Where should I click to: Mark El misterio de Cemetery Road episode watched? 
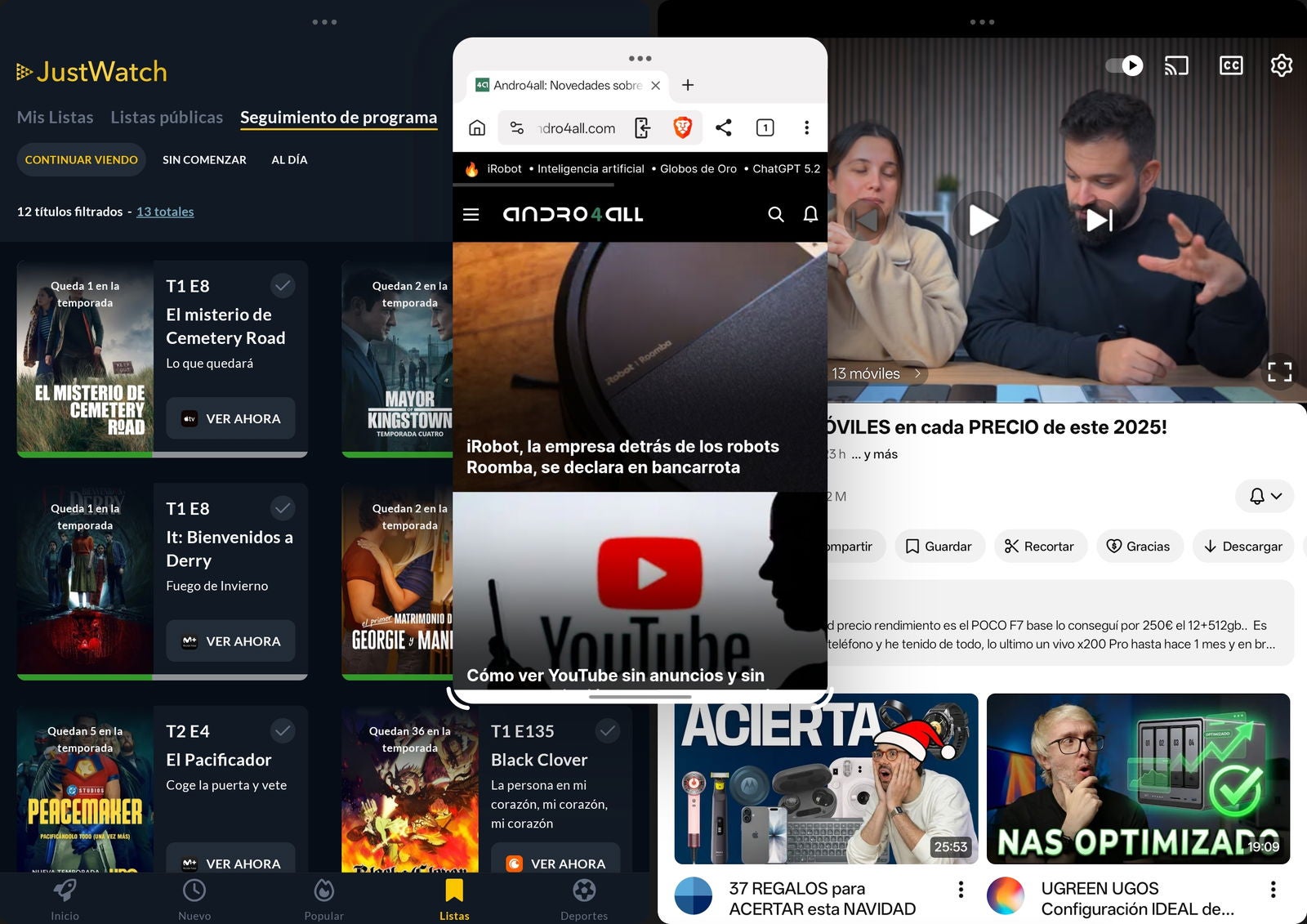pos(283,285)
